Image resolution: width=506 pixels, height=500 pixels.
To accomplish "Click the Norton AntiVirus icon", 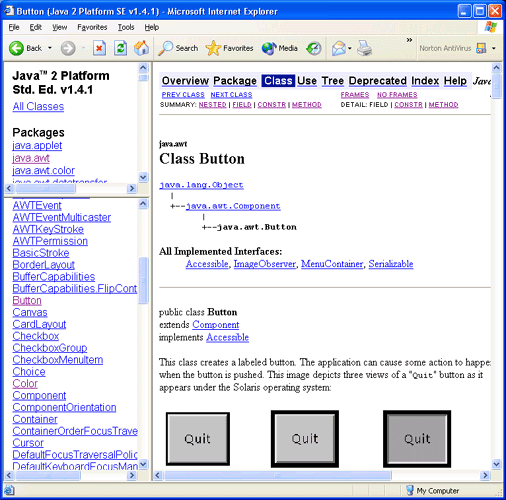I will click(x=481, y=48).
